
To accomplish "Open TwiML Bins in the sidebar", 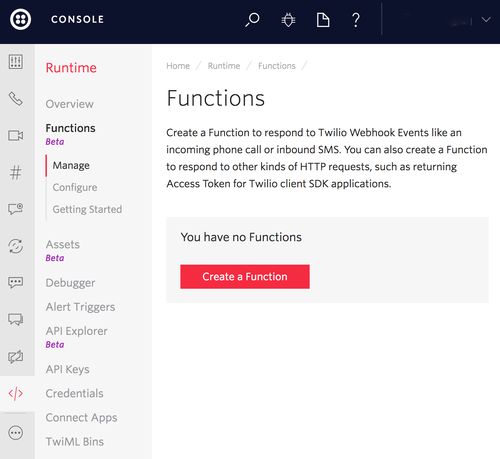I will [x=75, y=442].
